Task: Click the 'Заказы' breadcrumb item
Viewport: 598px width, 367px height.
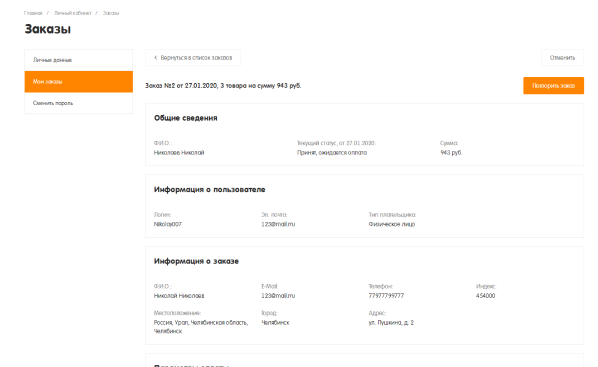Action: coord(111,13)
